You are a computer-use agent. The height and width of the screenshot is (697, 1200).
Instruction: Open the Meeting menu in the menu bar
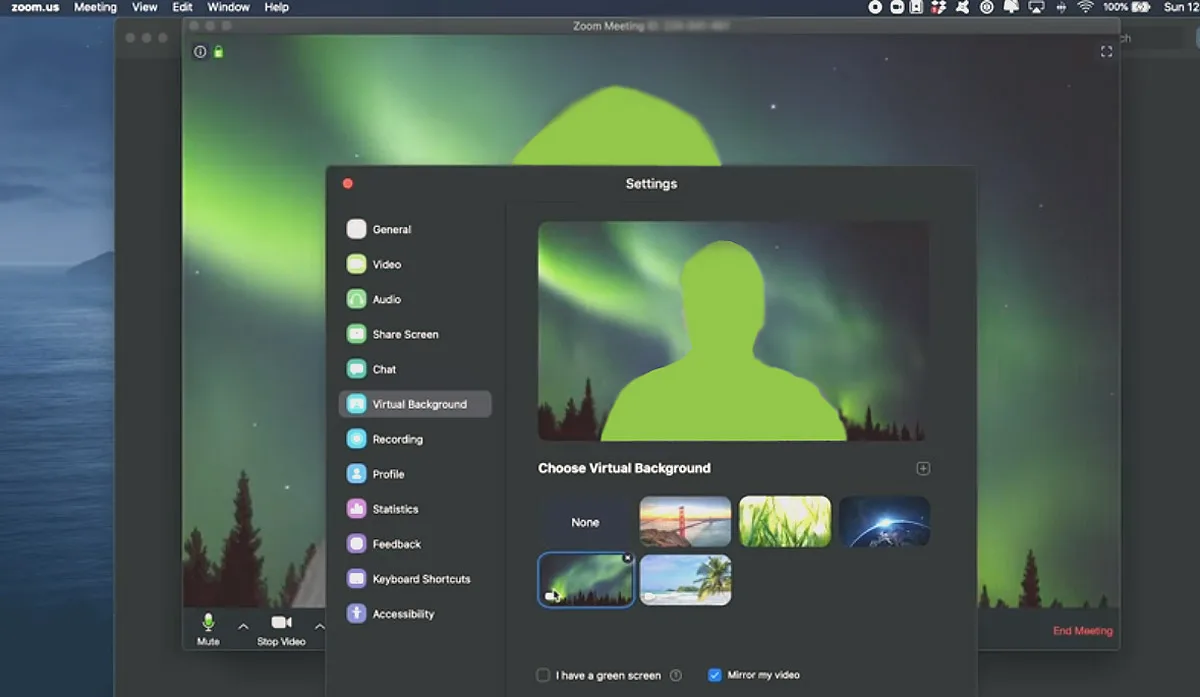pos(95,7)
